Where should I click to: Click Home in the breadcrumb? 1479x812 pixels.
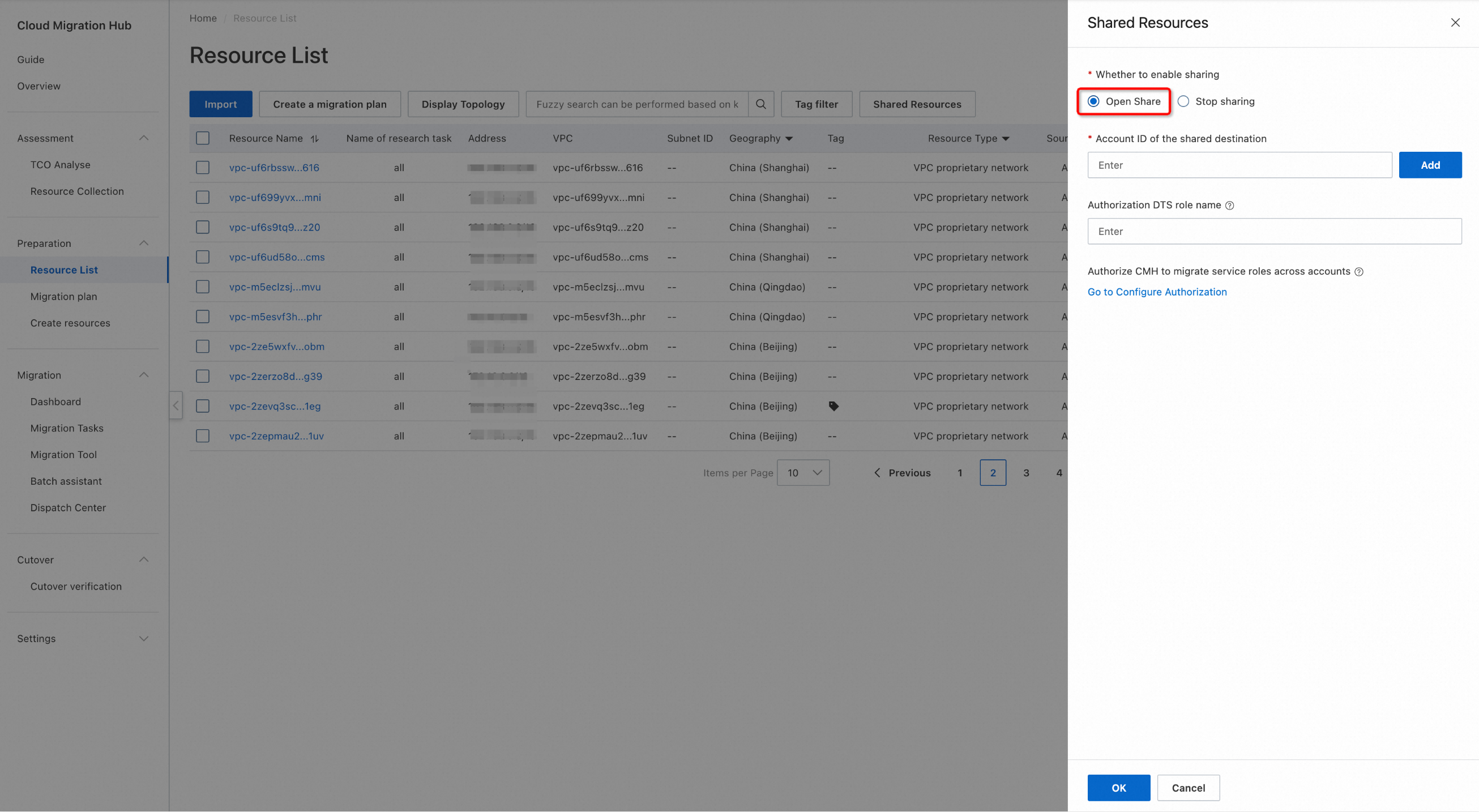tap(203, 18)
